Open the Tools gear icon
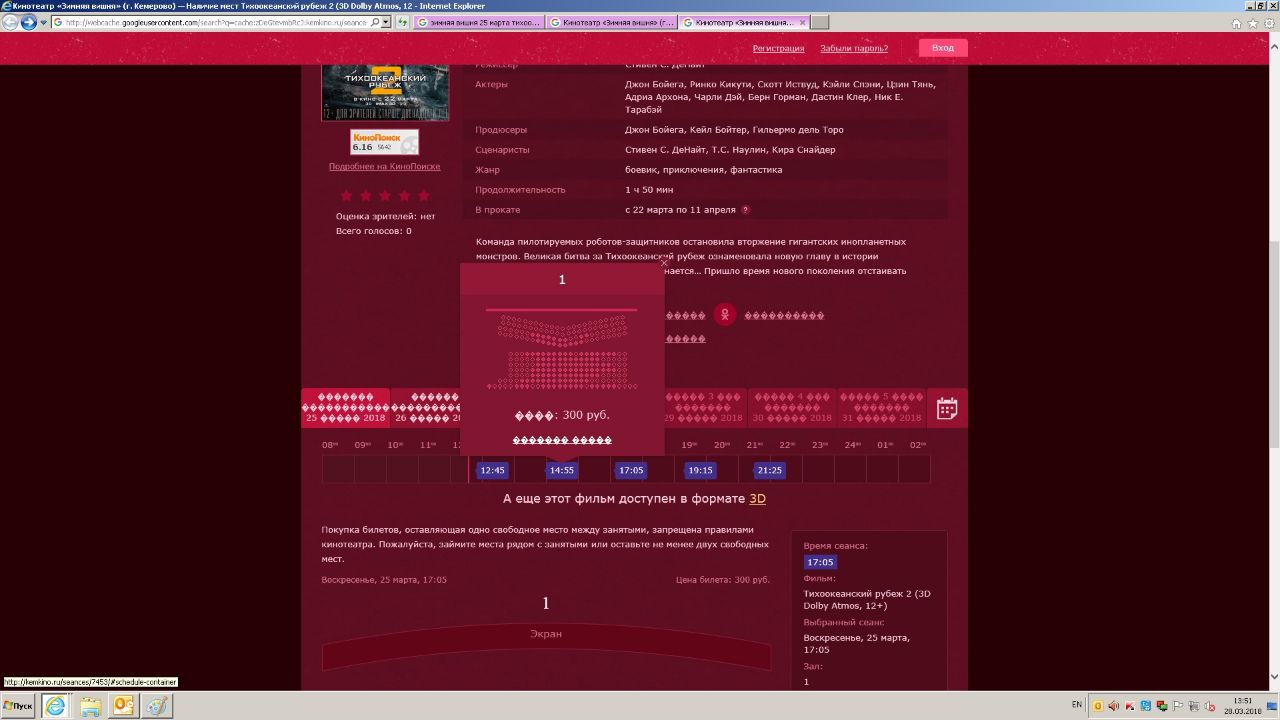Viewport: 1280px width, 720px height. click(x=1268, y=23)
